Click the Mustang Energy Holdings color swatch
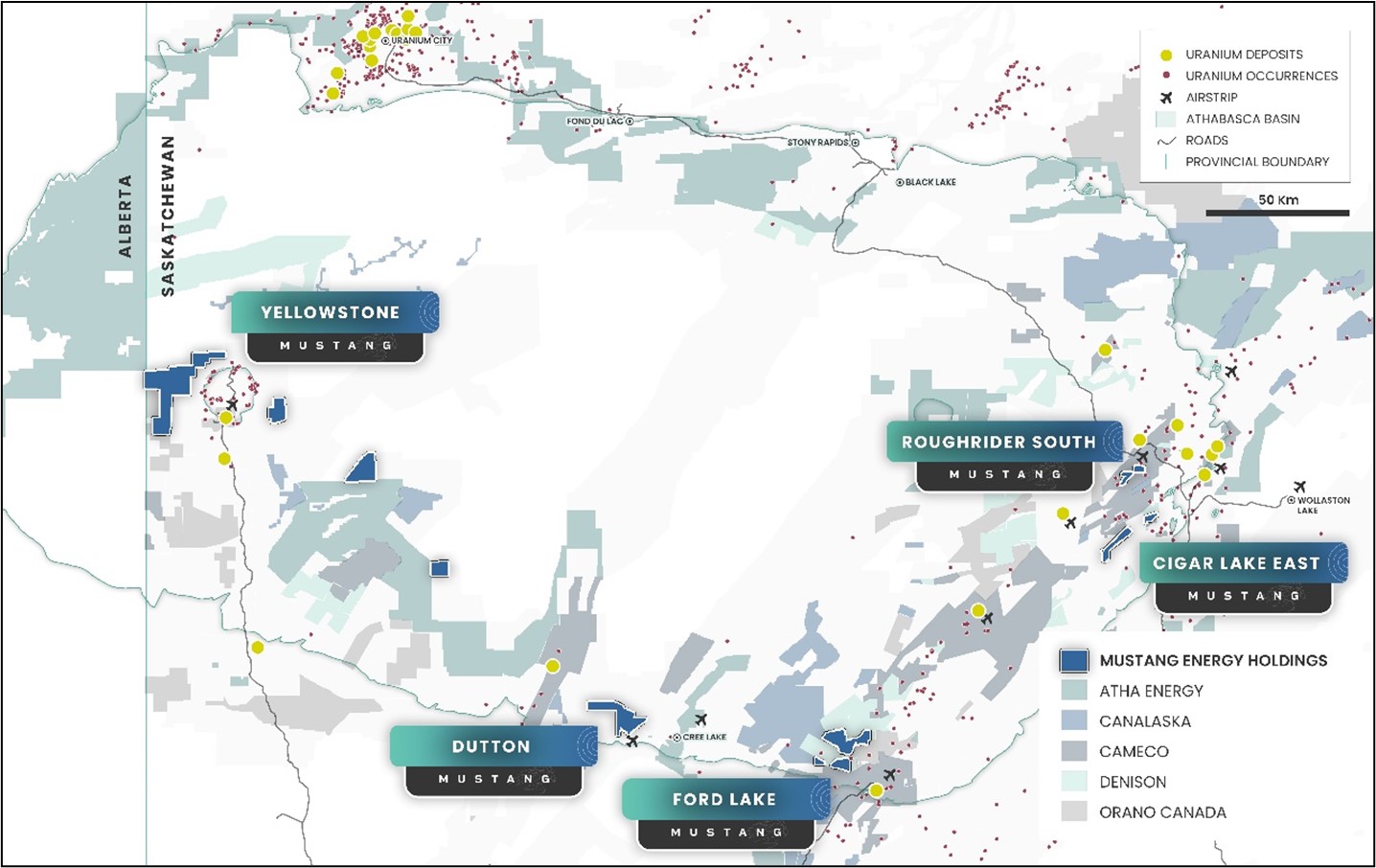The height and width of the screenshot is (868, 1376). pyautogui.click(x=1074, y=660)
